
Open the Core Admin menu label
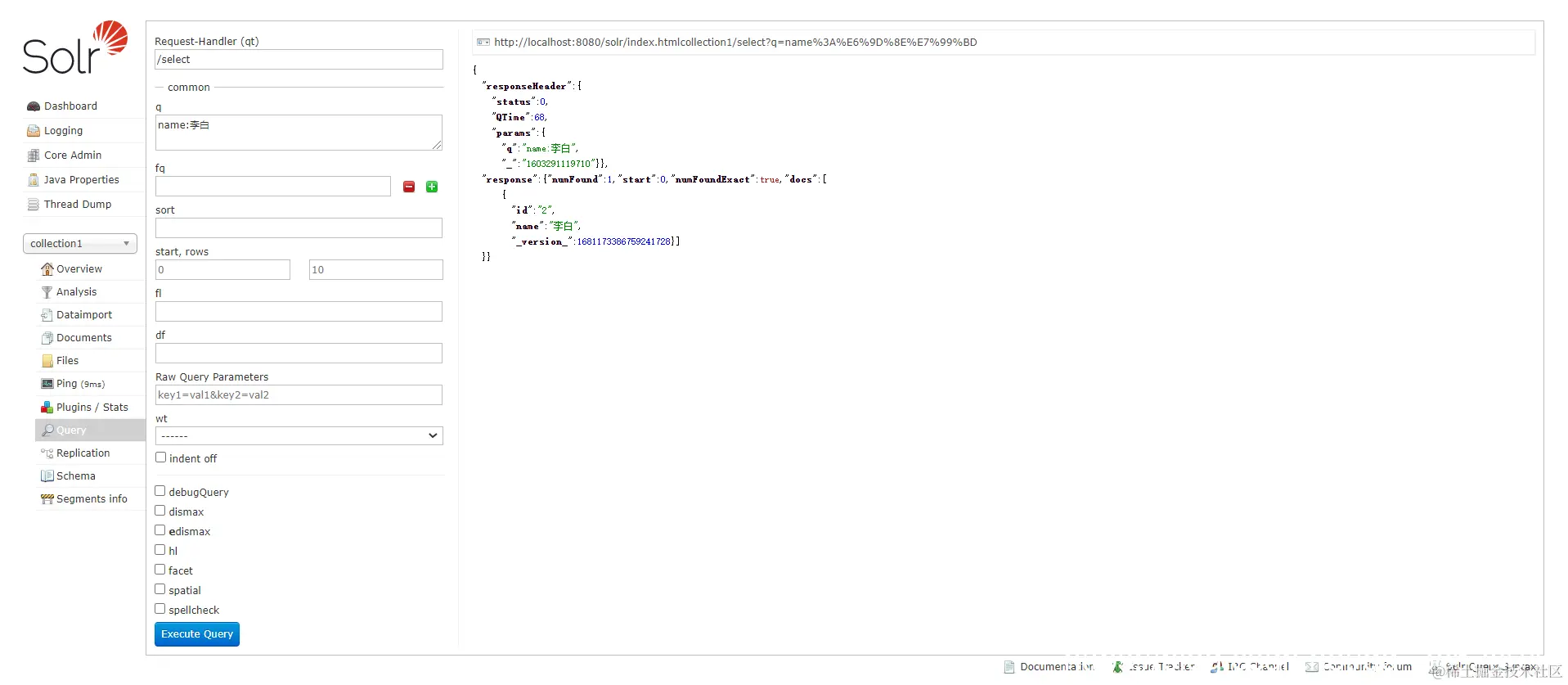(73, 155)
